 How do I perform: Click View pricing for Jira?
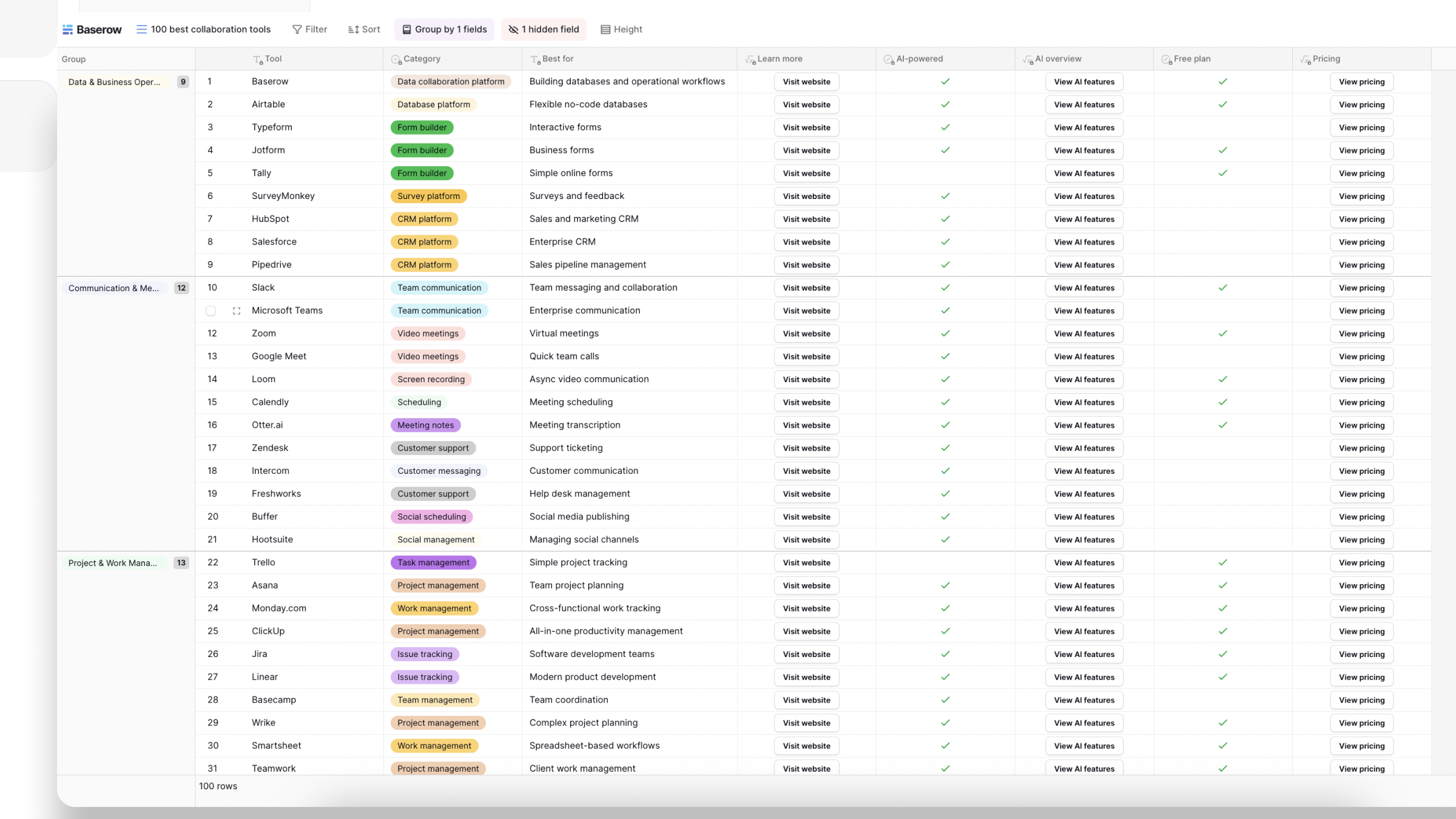coord(1362,654)
